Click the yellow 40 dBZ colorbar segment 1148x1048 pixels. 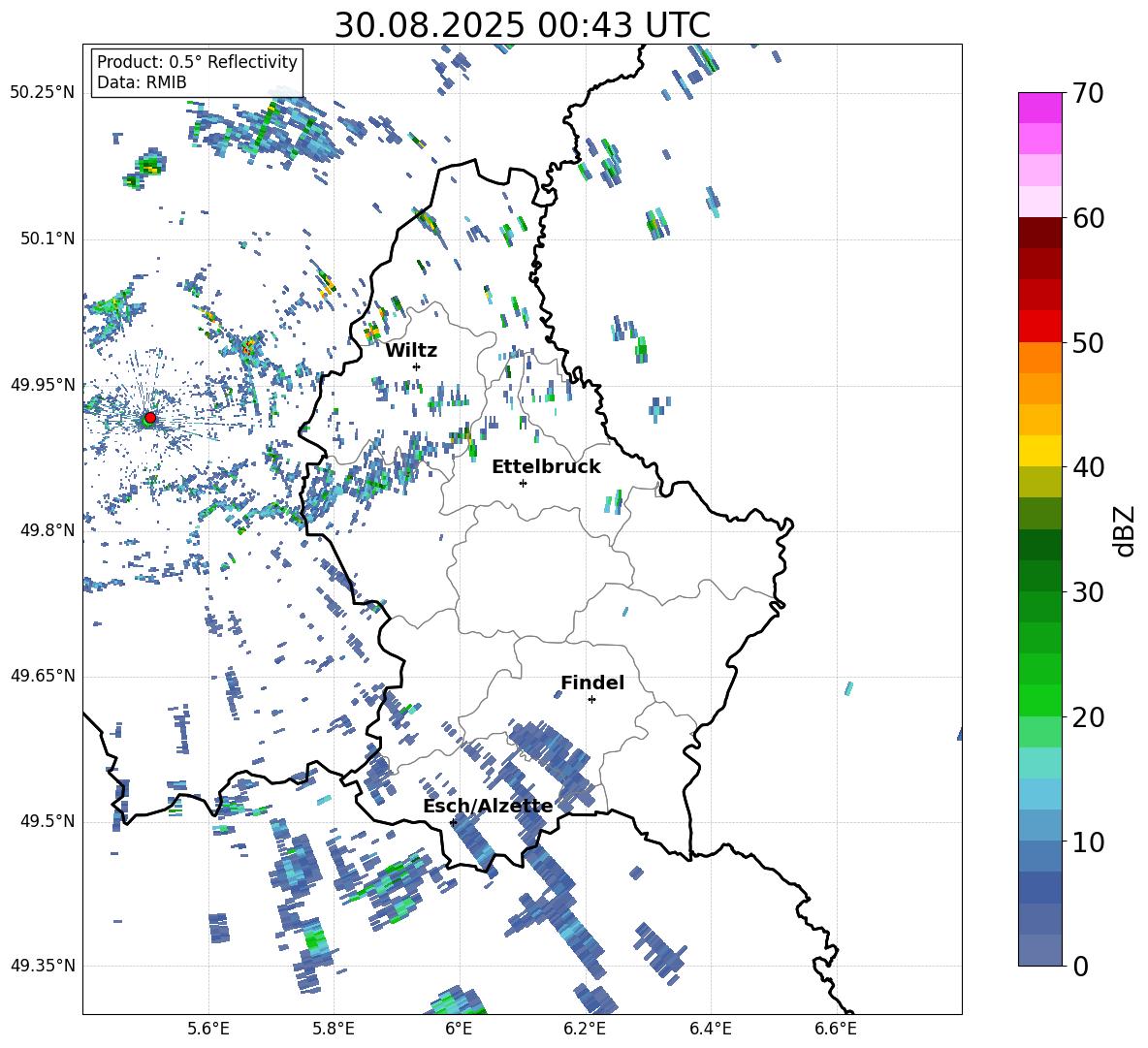[x=1039, y=451]
